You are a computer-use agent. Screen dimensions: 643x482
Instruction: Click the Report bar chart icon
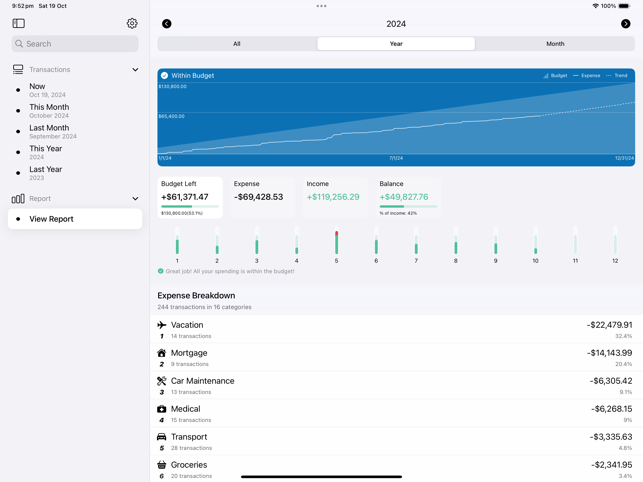(x=18, y=199)
